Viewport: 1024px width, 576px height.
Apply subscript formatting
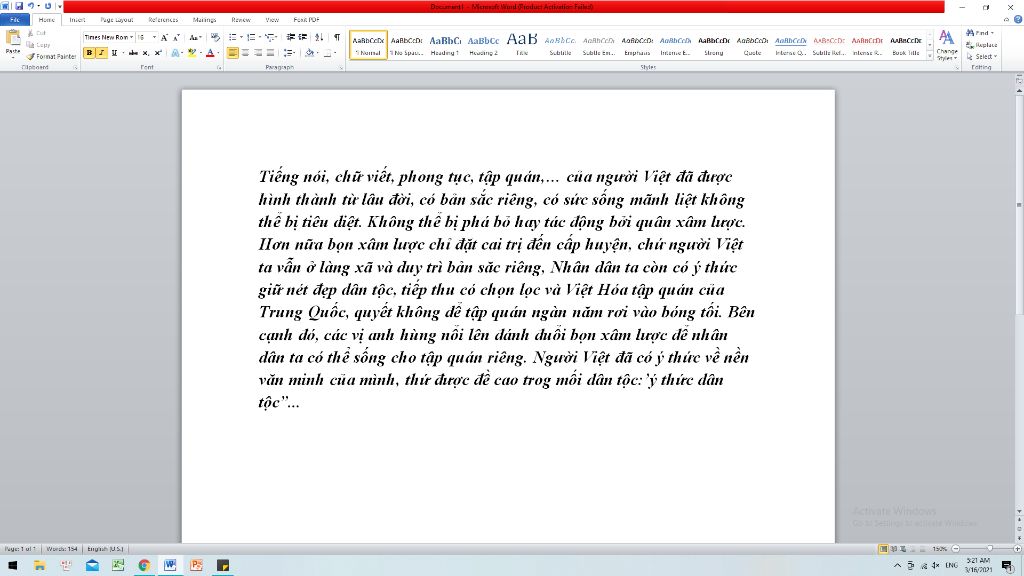(145, 53)
